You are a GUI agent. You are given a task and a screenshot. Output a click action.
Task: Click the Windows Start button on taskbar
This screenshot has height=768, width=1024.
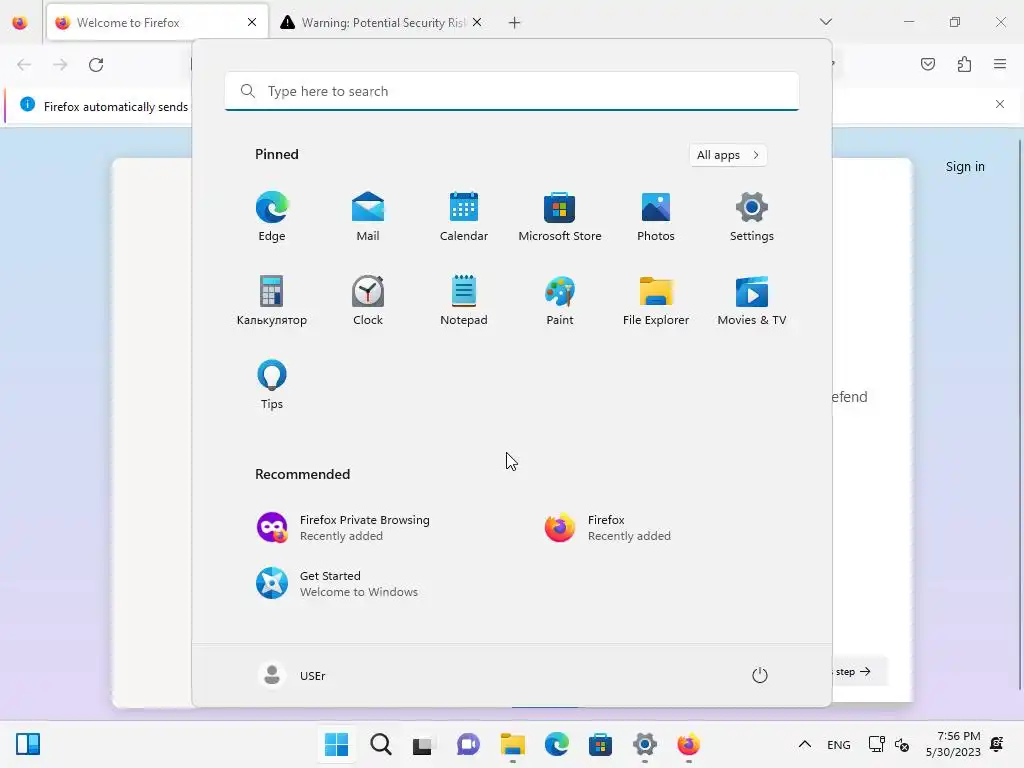[336, 744]
